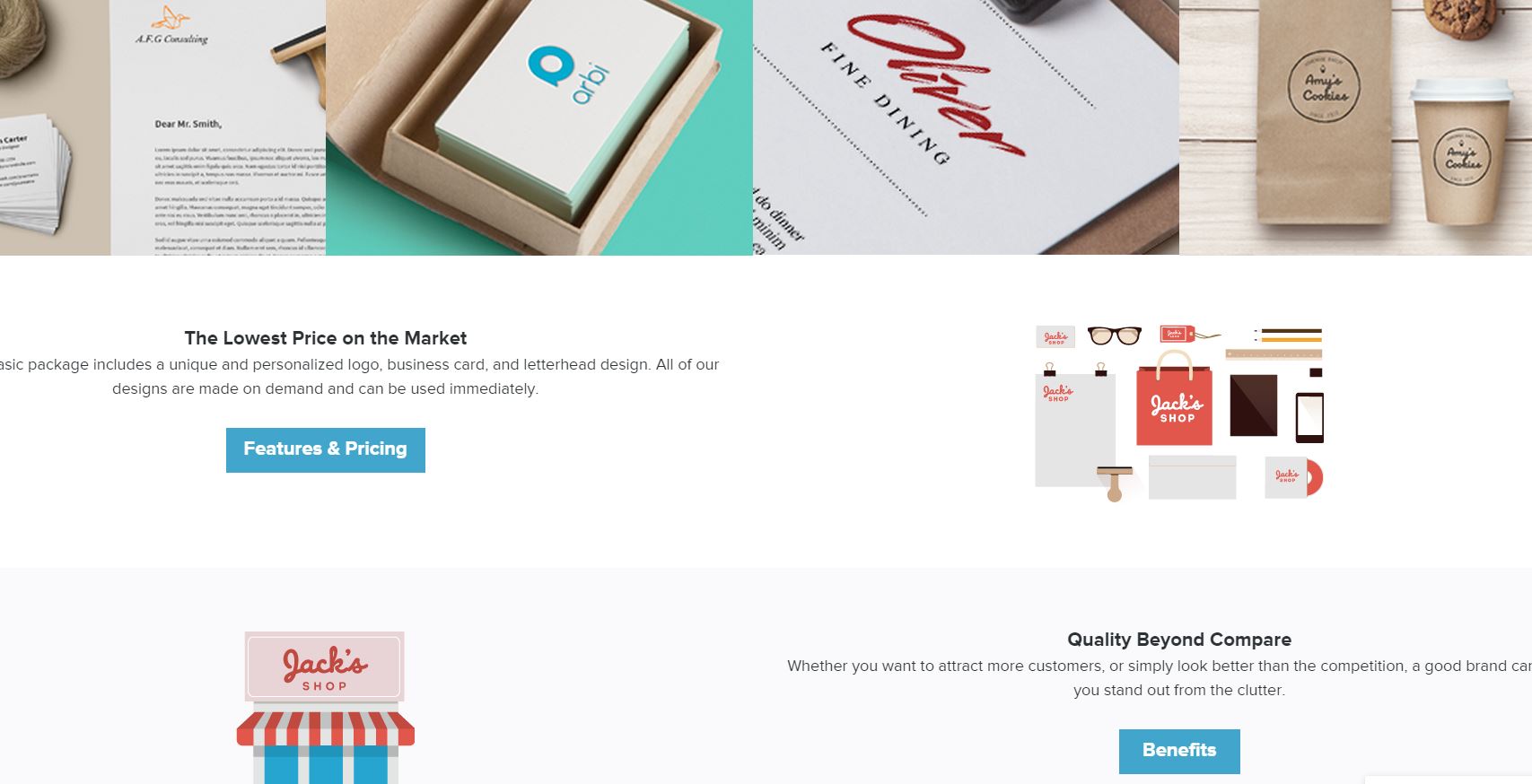The image size is (1532, 784).
Task: Select the A.F.G Consulting letterhead thumbnail
Action: 162,127
